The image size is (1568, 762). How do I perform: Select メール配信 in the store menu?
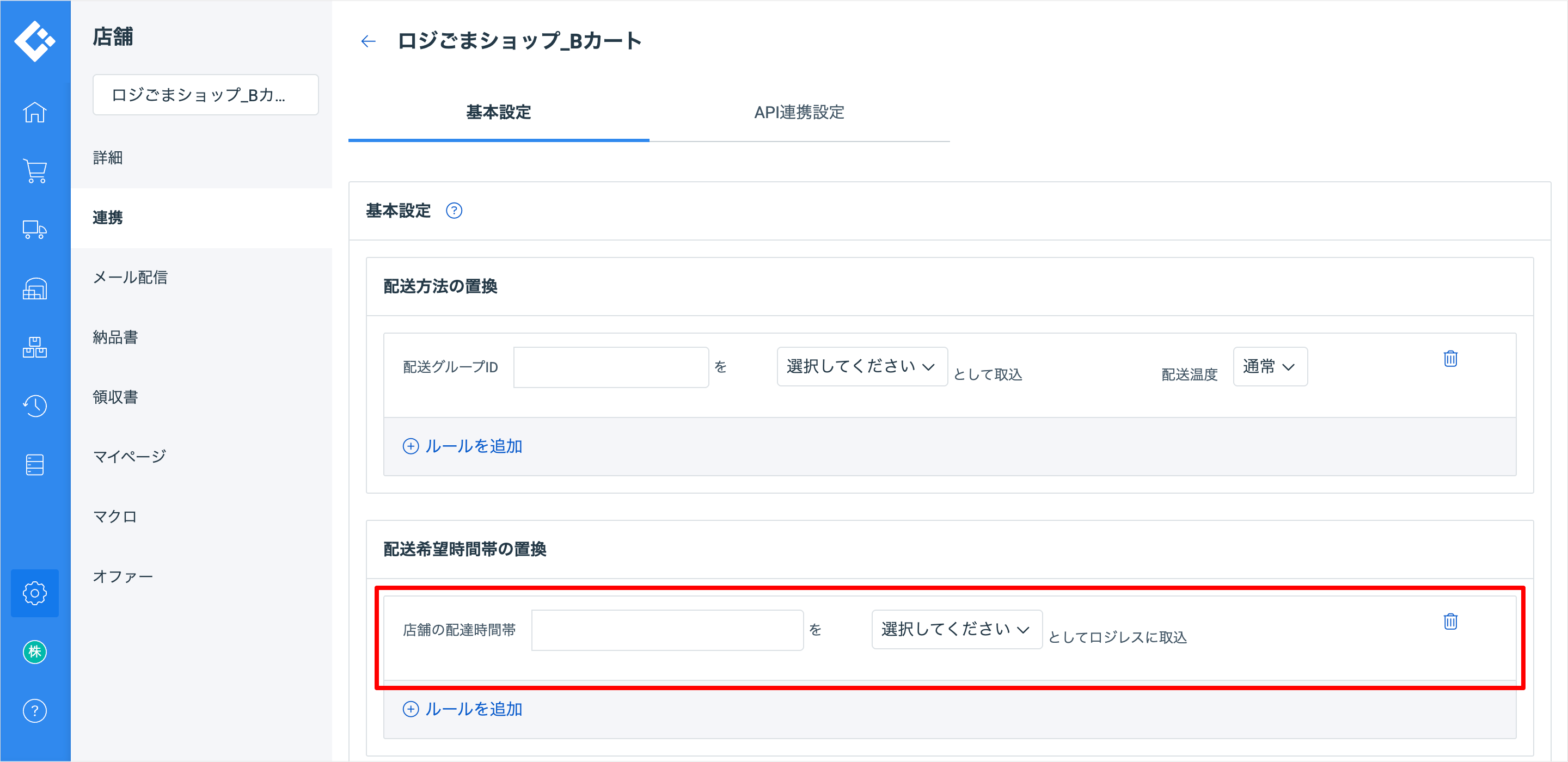130,278
